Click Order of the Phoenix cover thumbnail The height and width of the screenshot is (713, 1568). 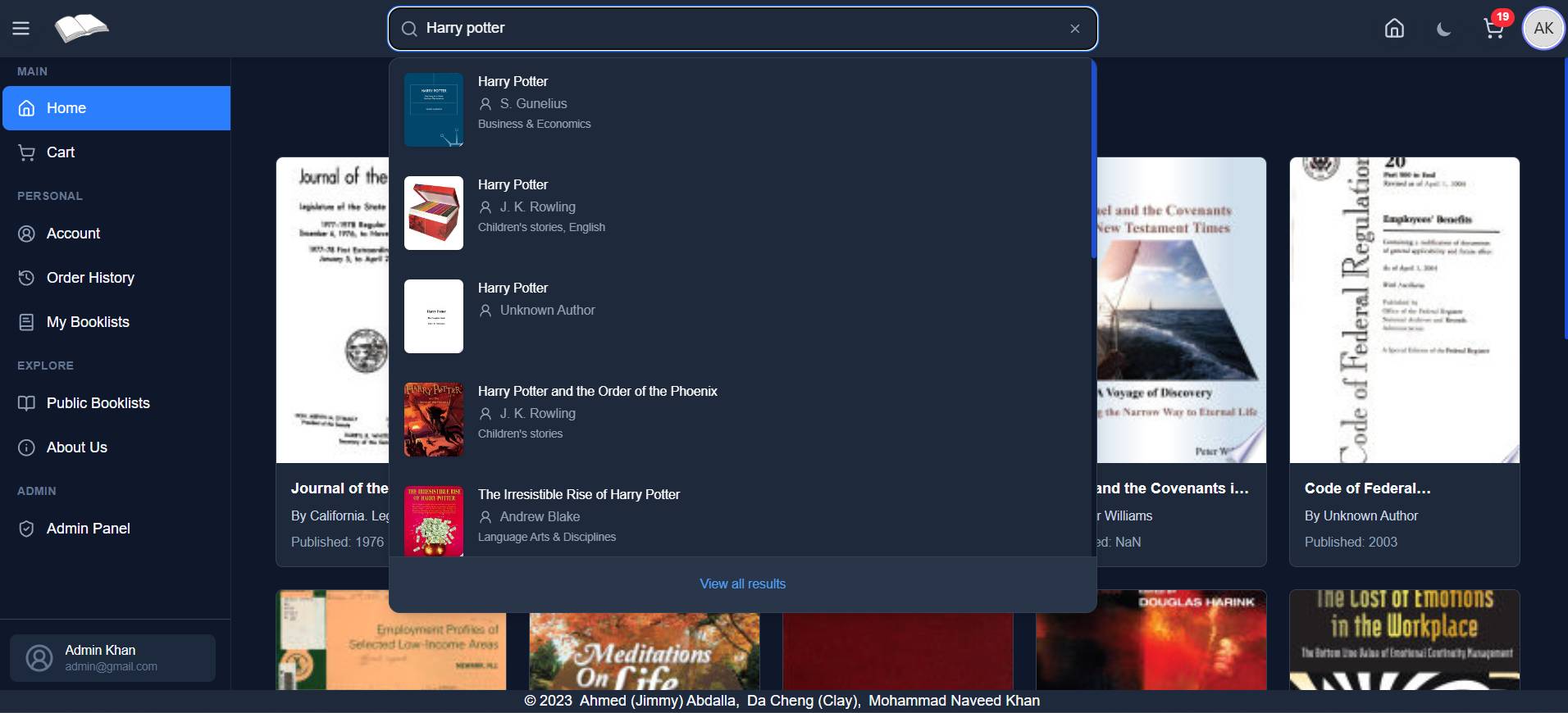pyautogui.click(x=434, y=420)
